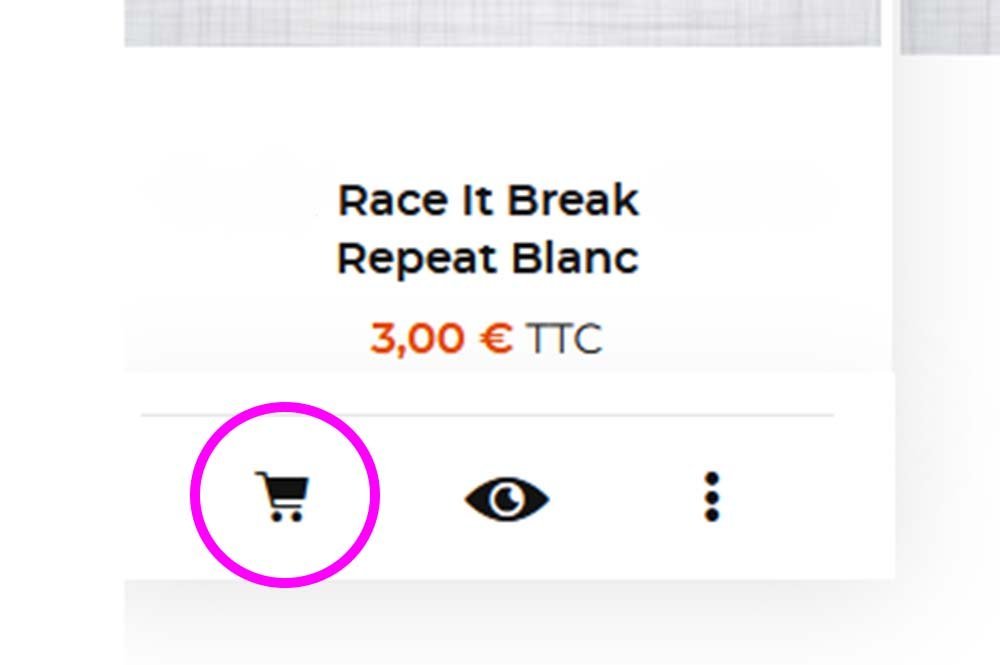Select the "Race It Break" title line
1000x665 pixels.
pyautogui.click(x=488, y=200)
